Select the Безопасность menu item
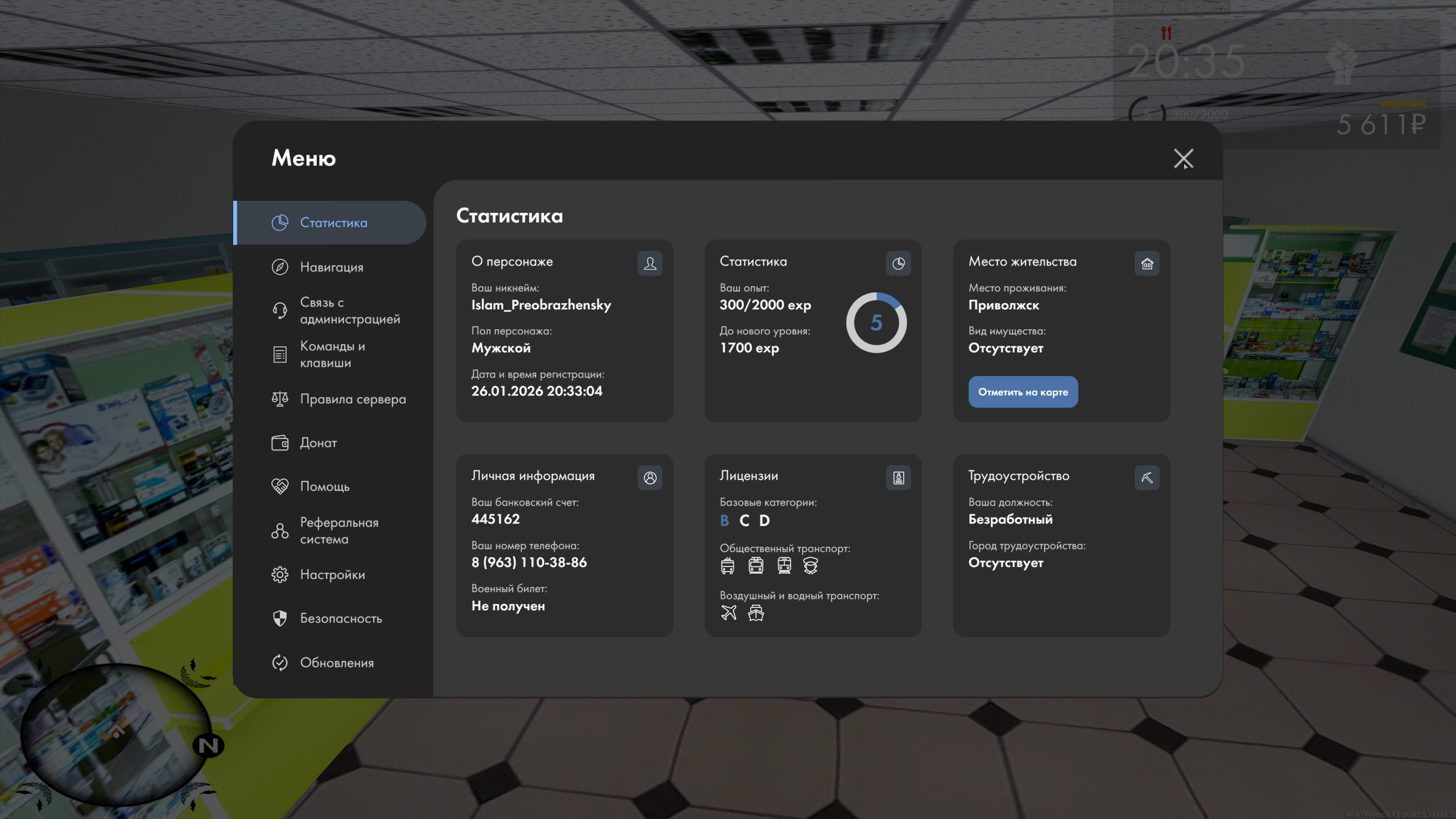 [341, 618]
